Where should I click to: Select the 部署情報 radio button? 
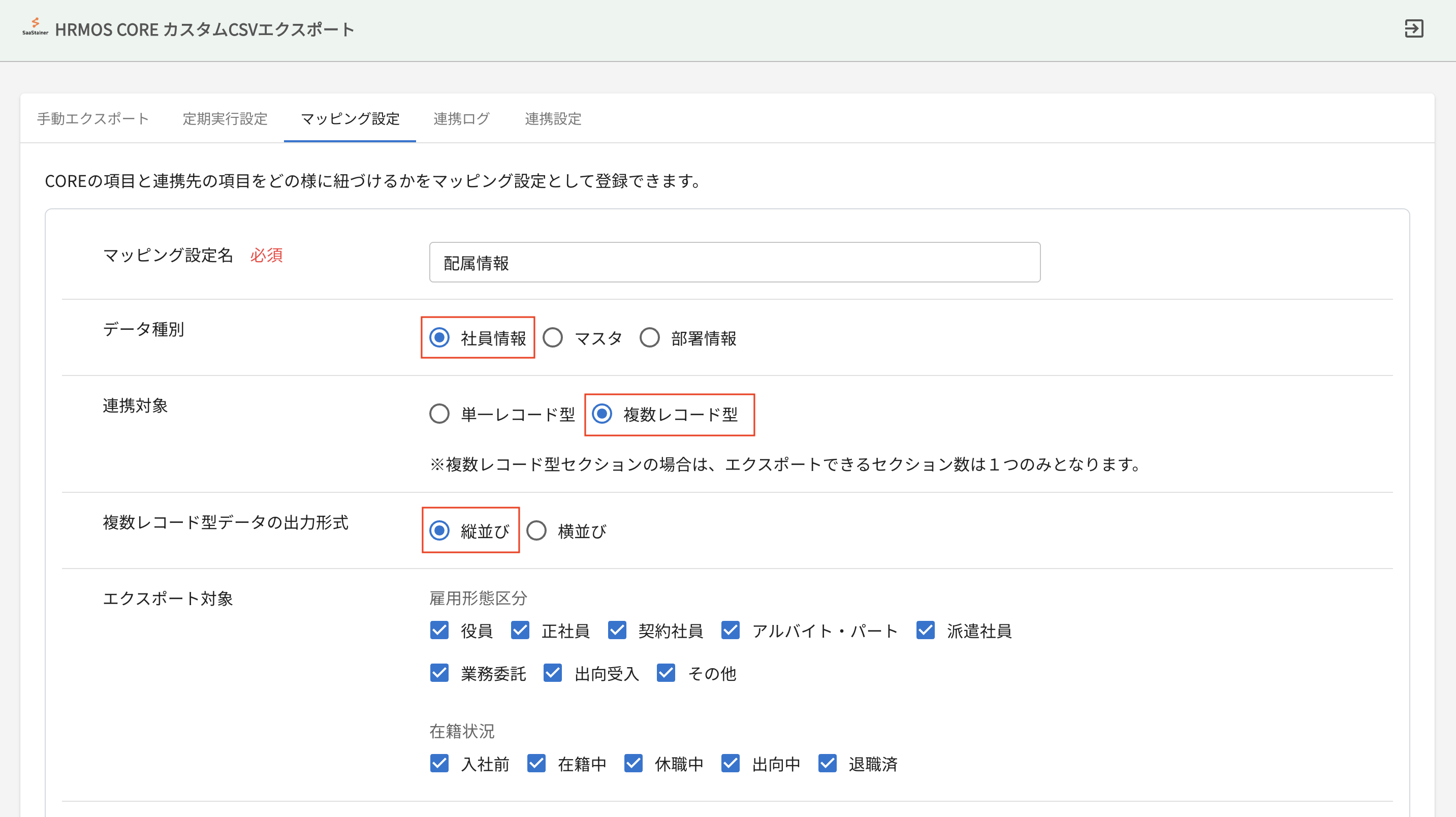point(649,338)
